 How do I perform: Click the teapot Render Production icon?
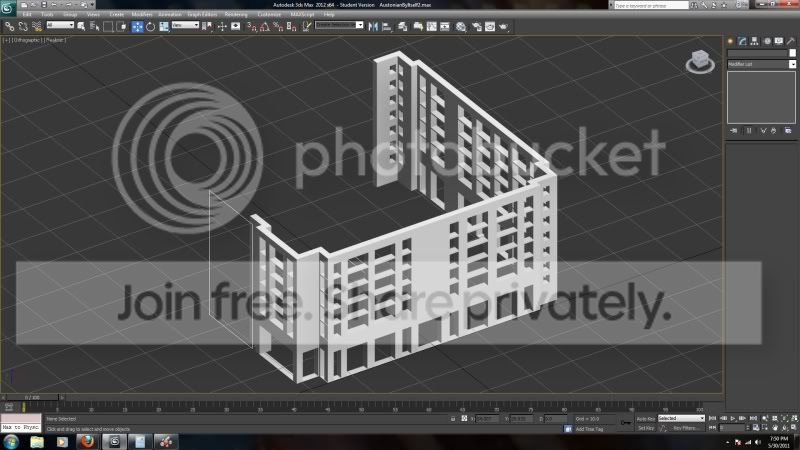[x=504, y=27]
